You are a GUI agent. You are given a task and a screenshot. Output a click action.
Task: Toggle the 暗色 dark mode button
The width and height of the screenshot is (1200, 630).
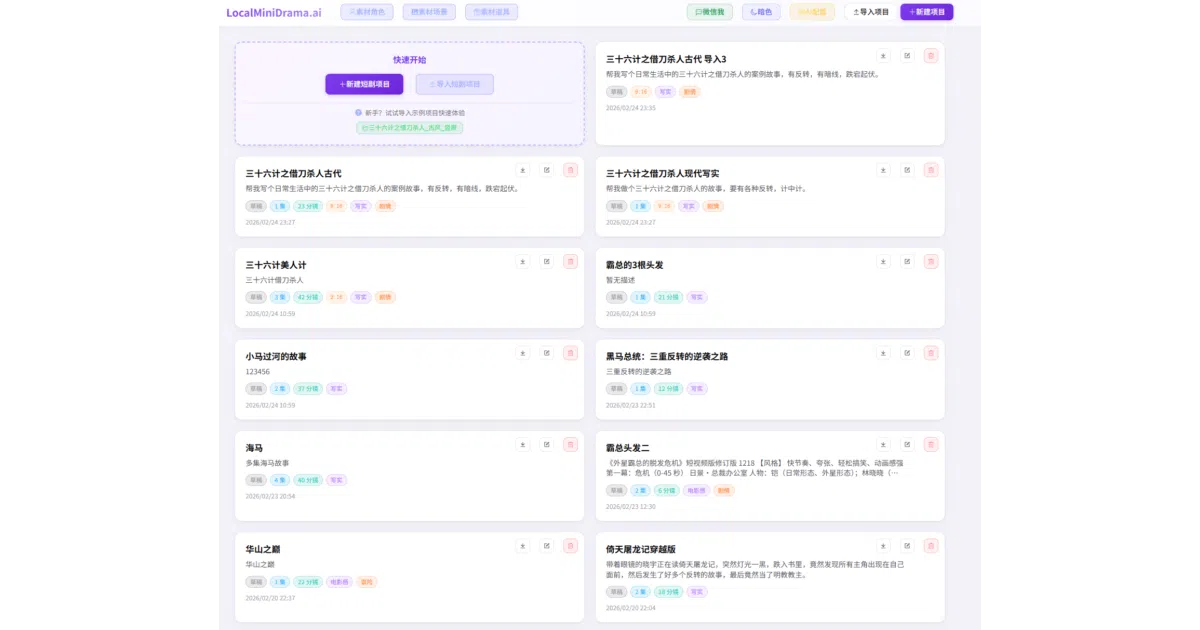[761, 12]
